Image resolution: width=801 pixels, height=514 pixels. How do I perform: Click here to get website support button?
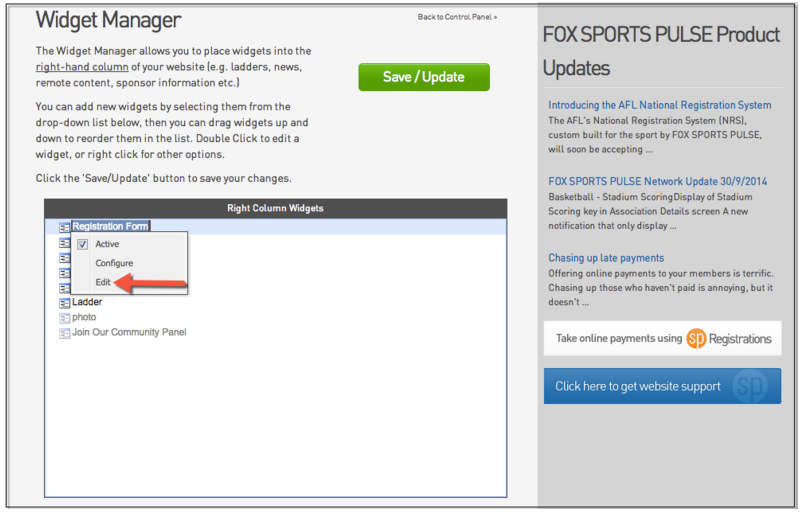point(662,386)
